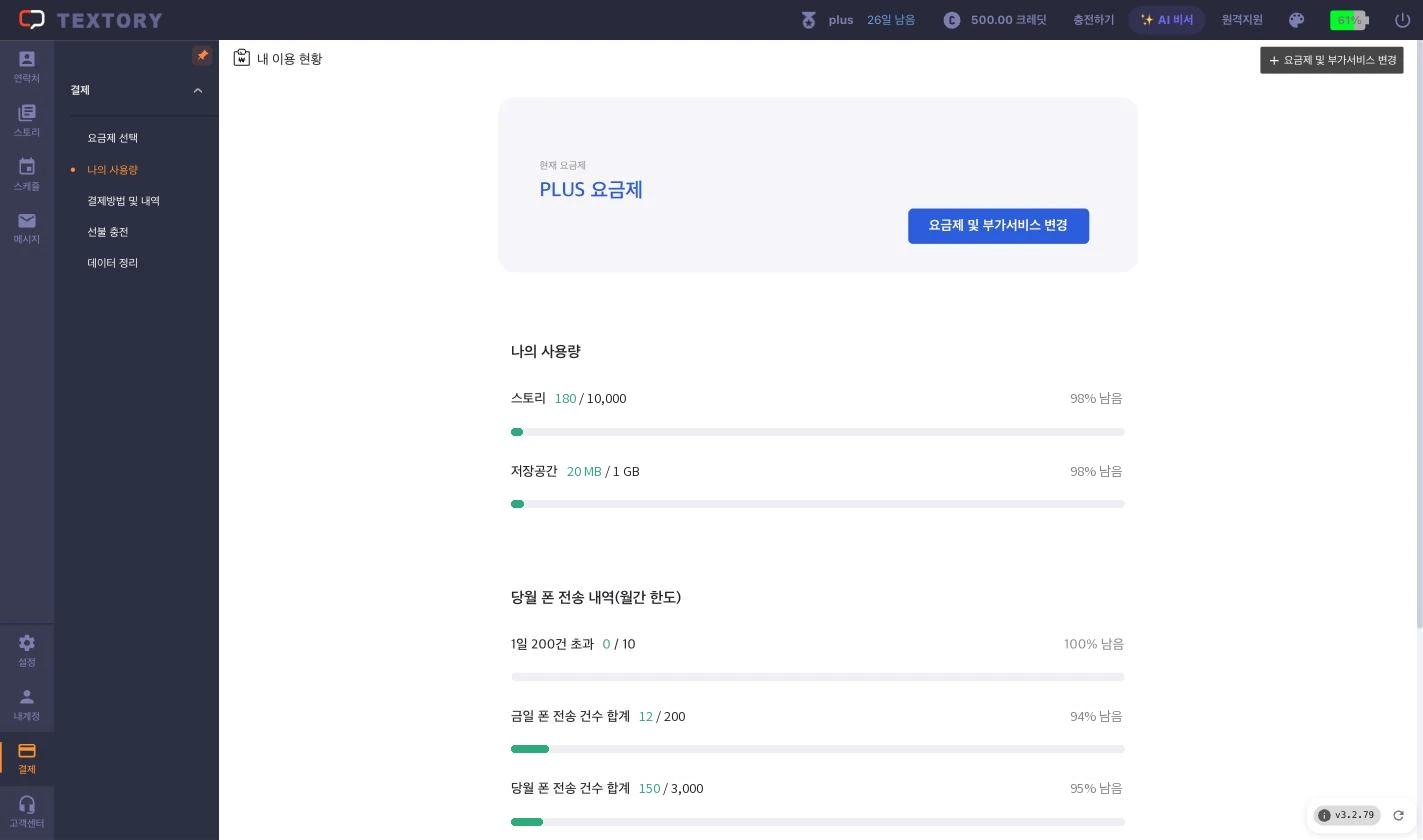Click the 당월 폰 전송 건수 합계 progress bar
The width and height of the screenshot is (1423, 840).
pos(818,822)
